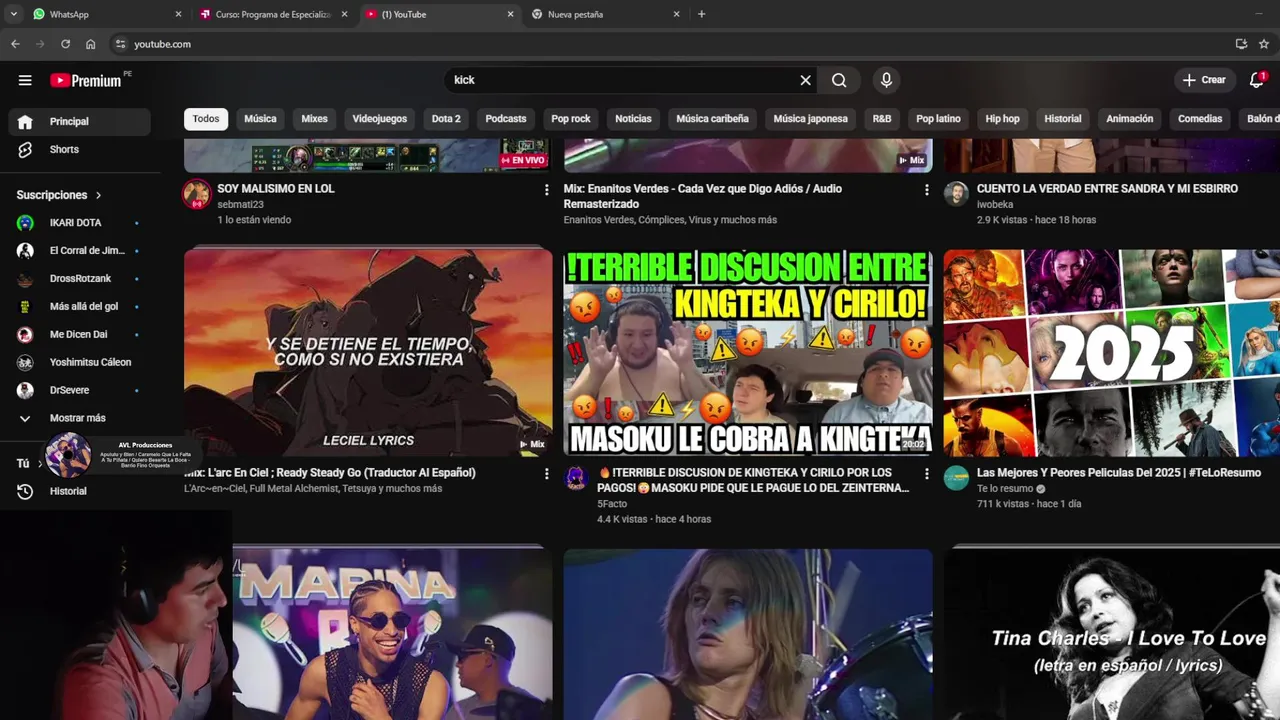Open the notifications bell
This screenshot has height=720, width=1280.
click(x=1257, y=80)
